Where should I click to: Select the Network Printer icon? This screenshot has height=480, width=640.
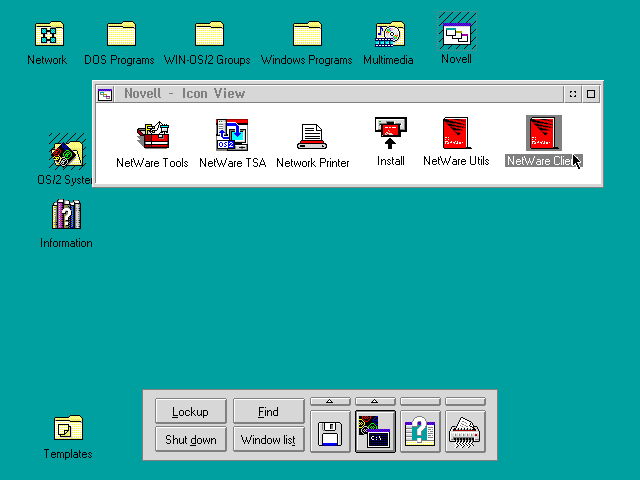[x=312, y=136]
